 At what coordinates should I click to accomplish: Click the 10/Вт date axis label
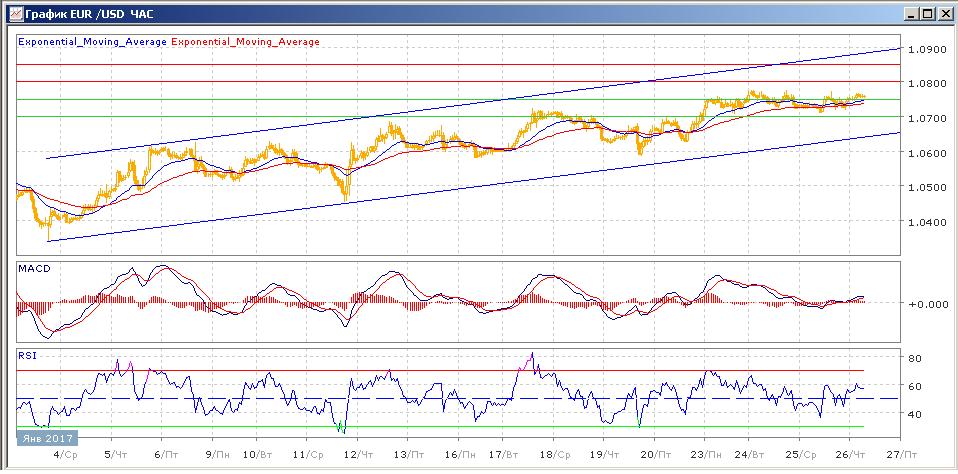[x=258, y=455]
